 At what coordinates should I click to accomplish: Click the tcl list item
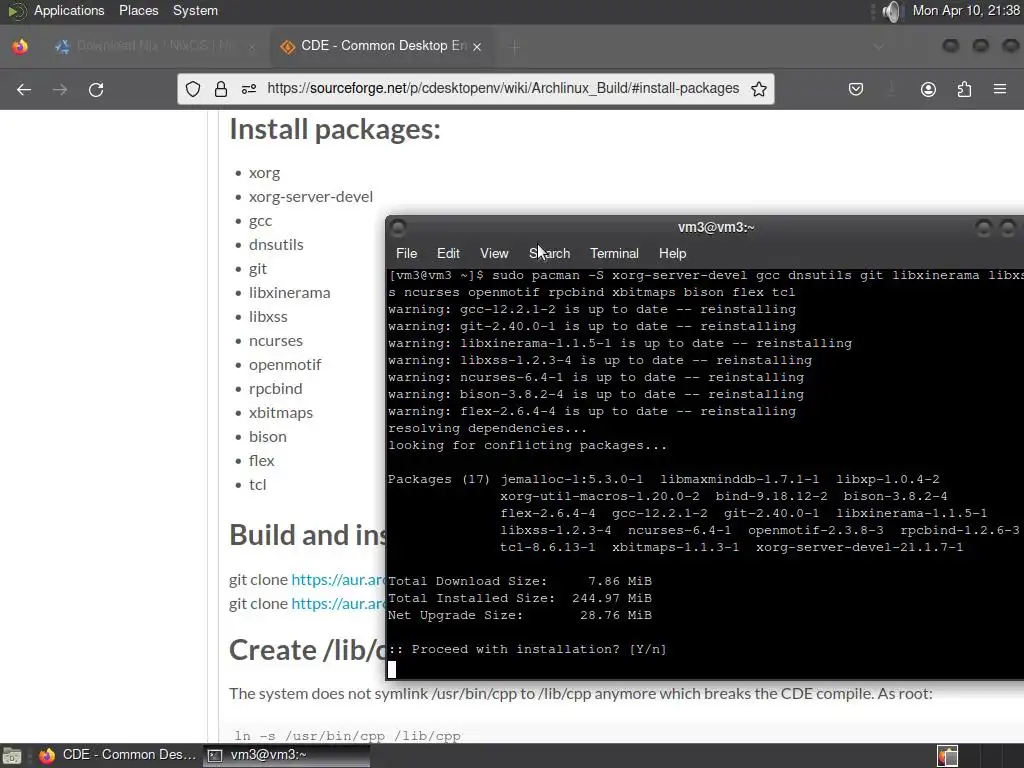click(x=257, y=485)
